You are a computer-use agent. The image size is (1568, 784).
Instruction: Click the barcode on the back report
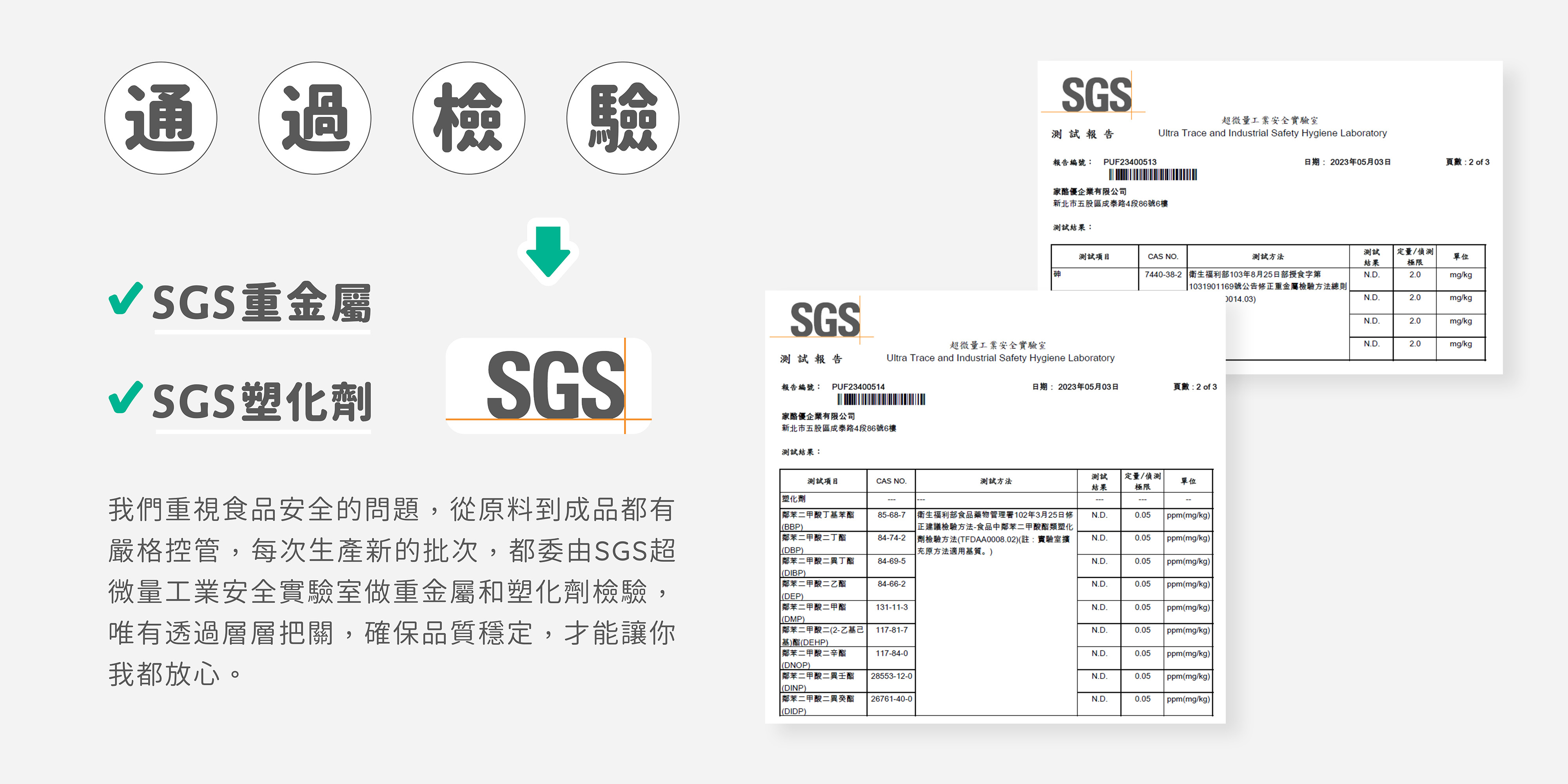tap(1152, 175)
